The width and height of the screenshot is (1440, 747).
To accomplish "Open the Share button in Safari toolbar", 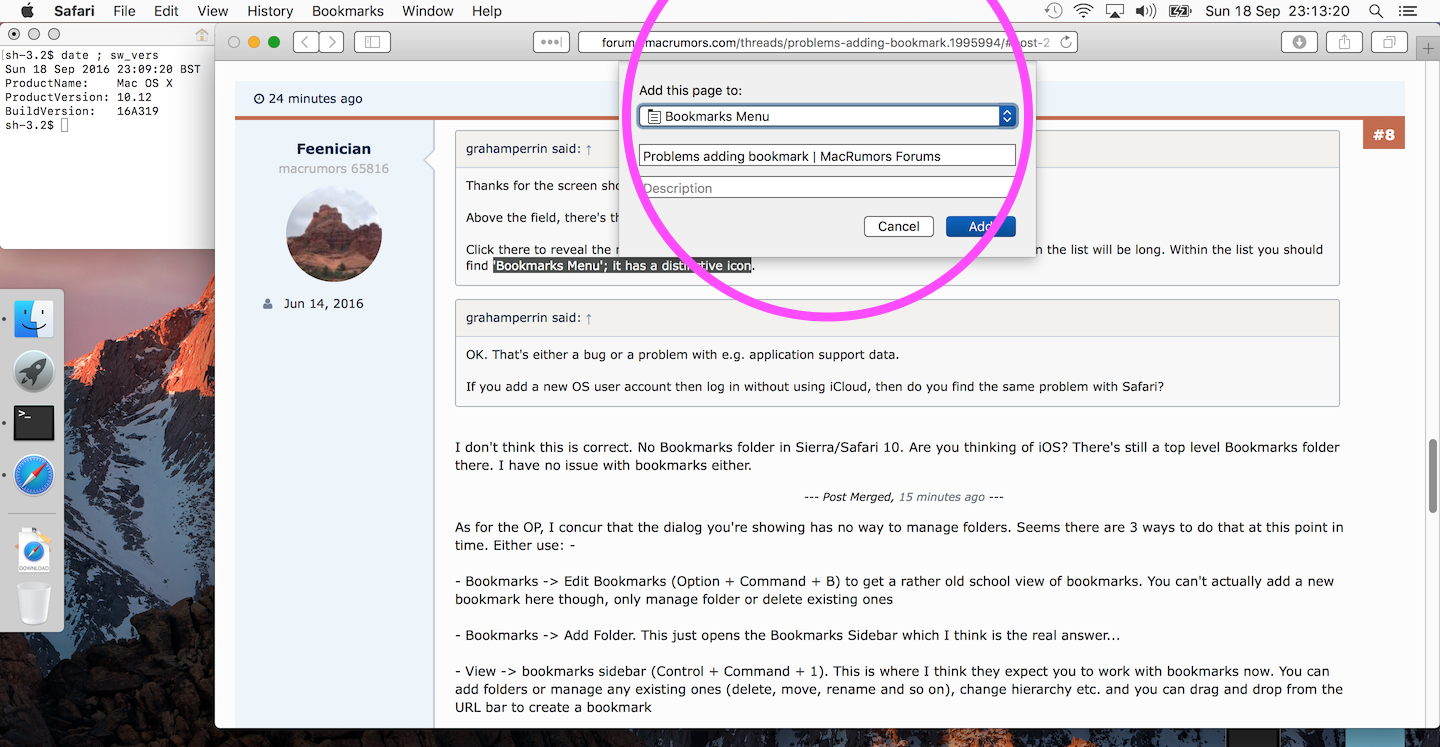I will coord(1344,42).
